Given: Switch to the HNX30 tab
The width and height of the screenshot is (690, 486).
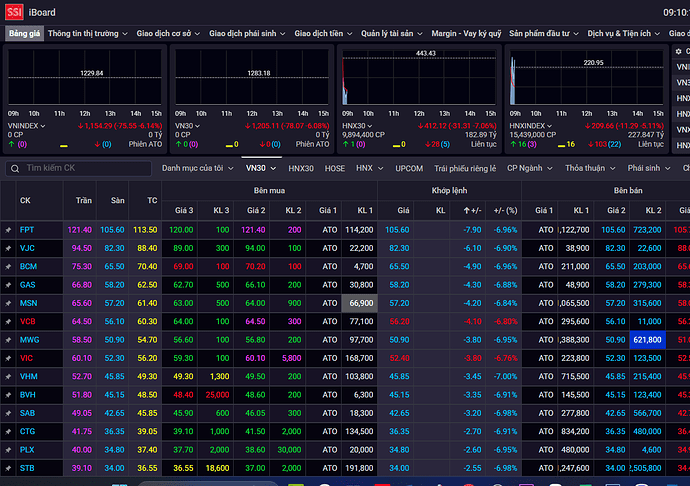Looking at the screenshot, I should (x=300, y=168).
